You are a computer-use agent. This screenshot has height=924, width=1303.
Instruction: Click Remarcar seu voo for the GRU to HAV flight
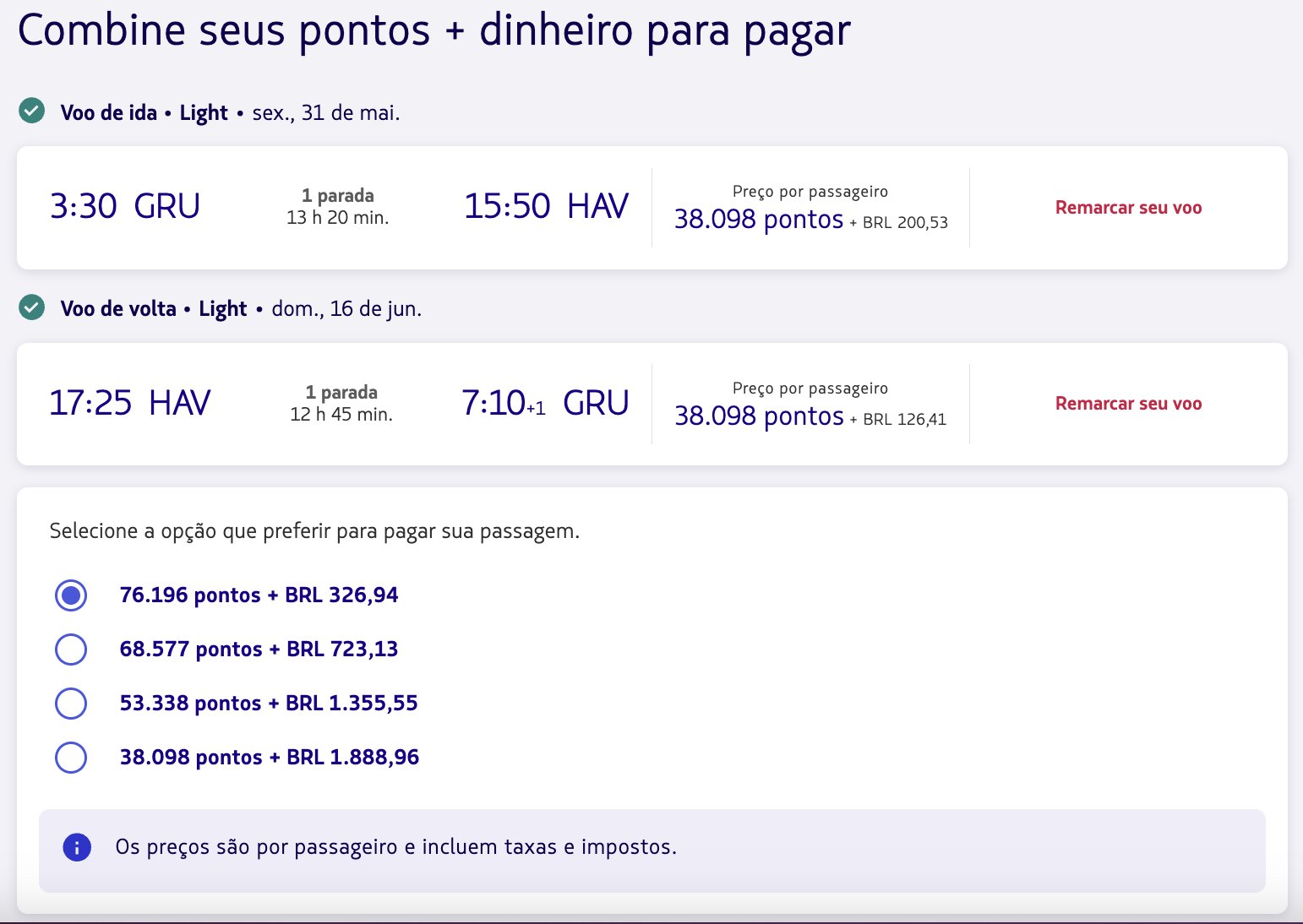[x=1128, y=208]
